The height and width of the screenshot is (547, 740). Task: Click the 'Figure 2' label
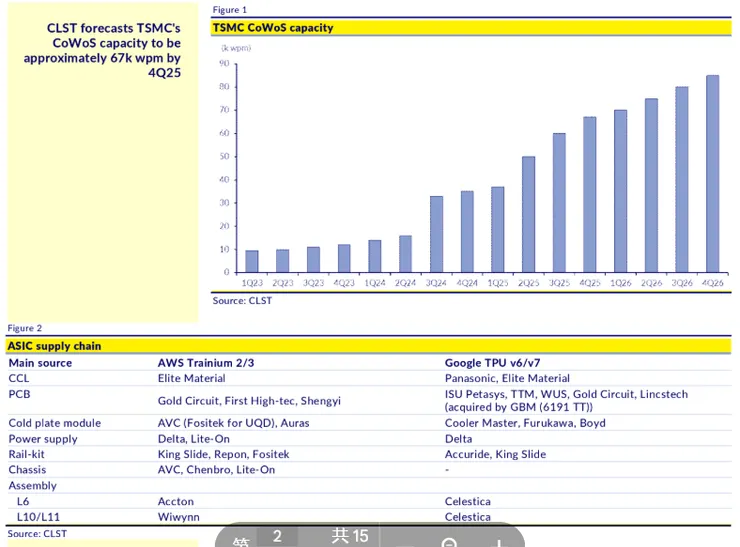tap(25, 328)
